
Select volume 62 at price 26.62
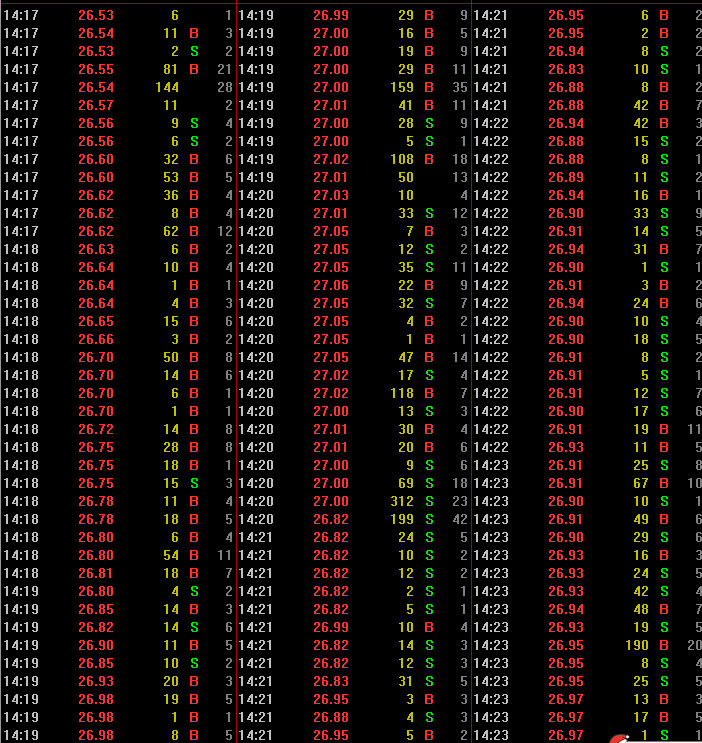[x=171, y=231]
